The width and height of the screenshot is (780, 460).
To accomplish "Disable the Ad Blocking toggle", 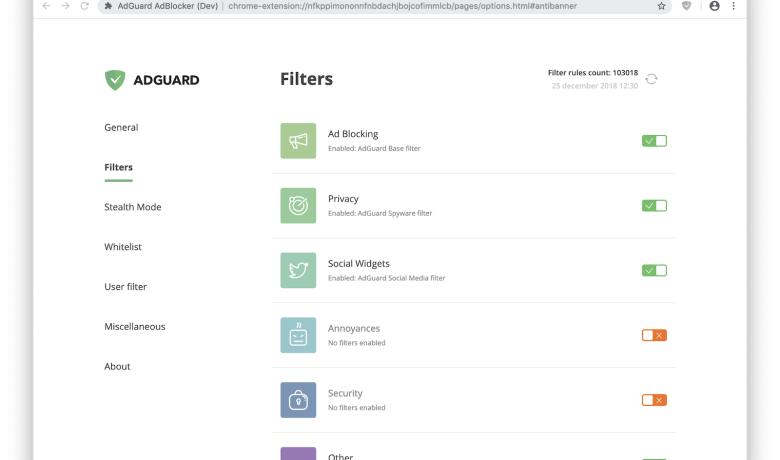I will coord(654,141).
